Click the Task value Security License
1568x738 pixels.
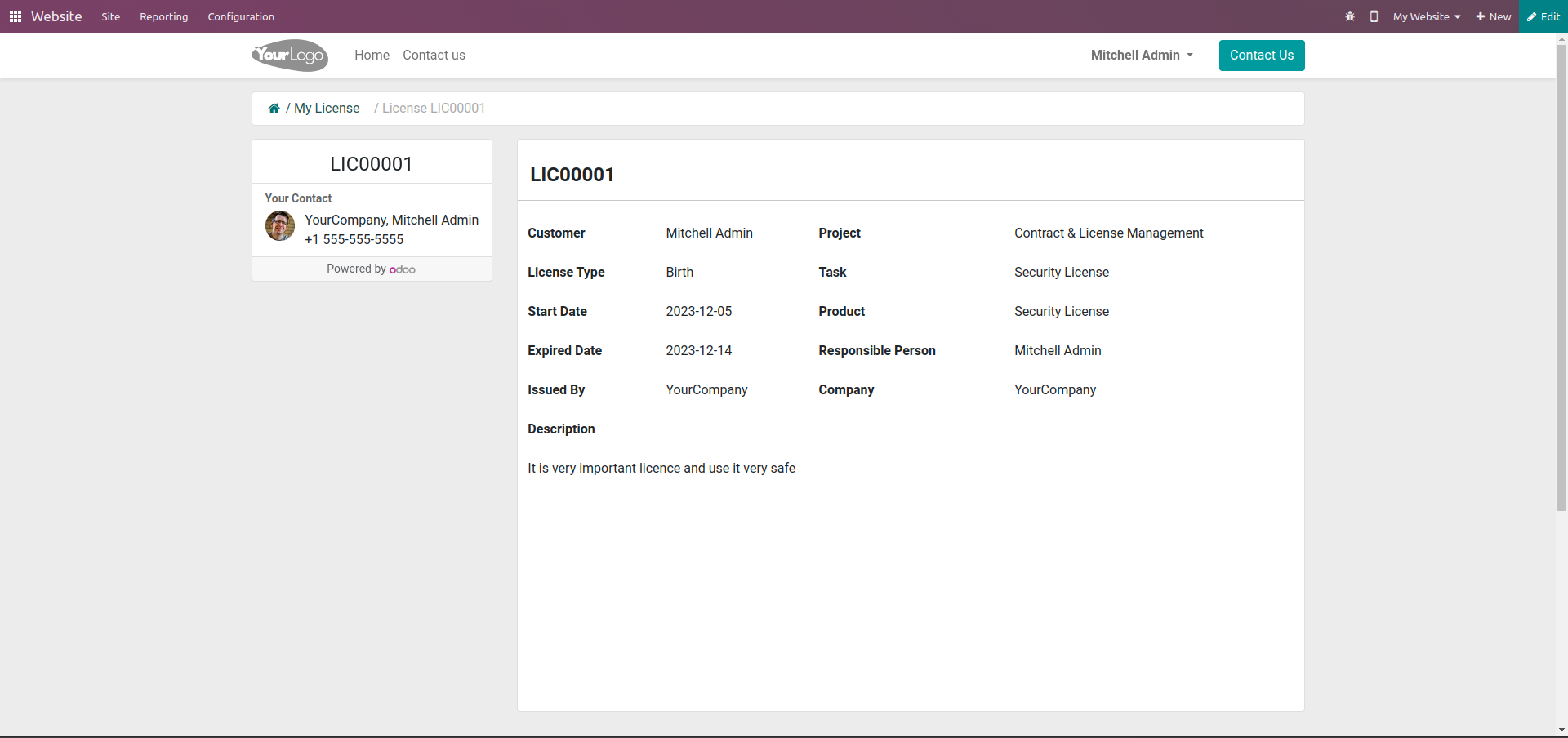(1062, 272)
